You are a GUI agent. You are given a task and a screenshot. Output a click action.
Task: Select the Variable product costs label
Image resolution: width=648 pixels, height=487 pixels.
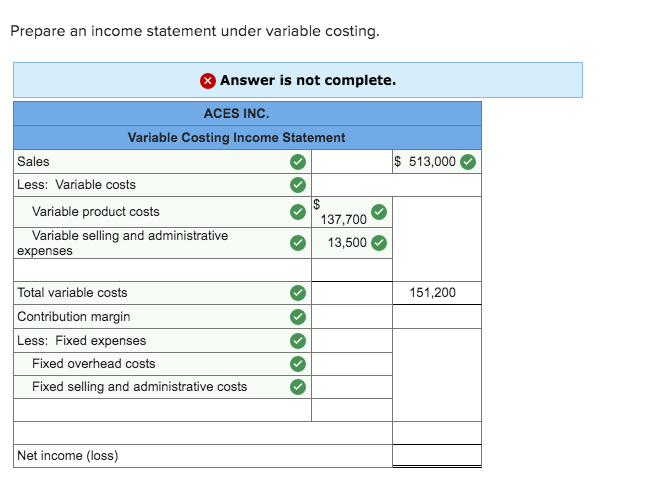(95, 212)
